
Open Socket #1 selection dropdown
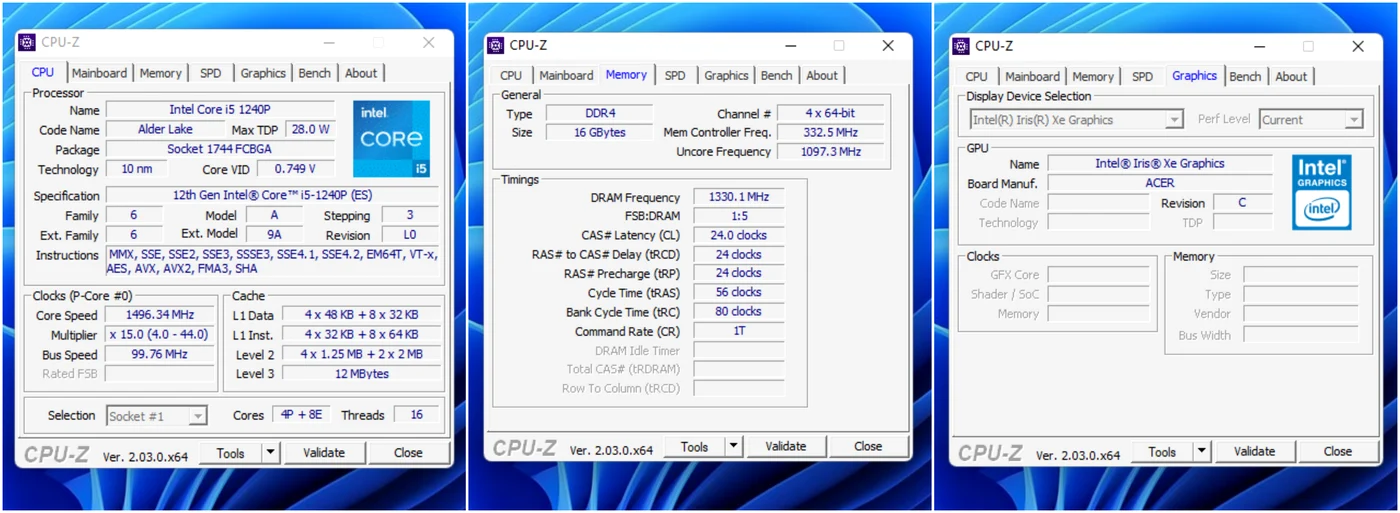click(156, 416)
